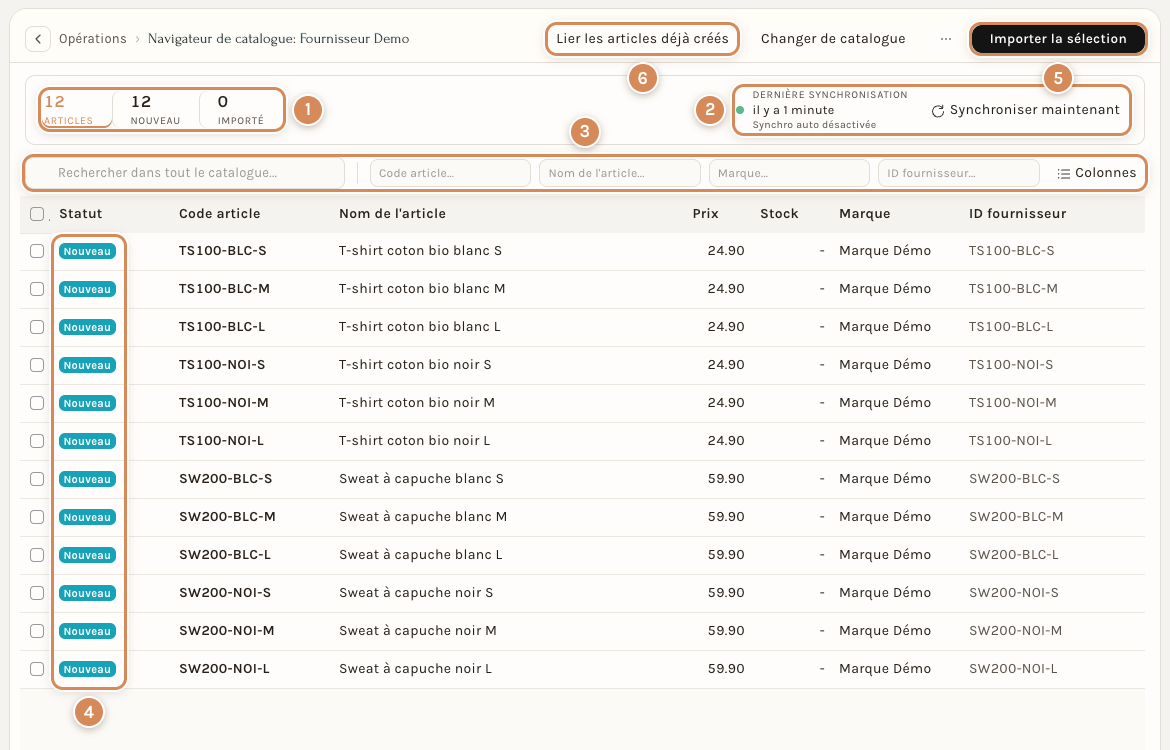The height and width of the screenshot is (750, 1170).
Task: Click the Code article filter field
Action: [450, 173]
